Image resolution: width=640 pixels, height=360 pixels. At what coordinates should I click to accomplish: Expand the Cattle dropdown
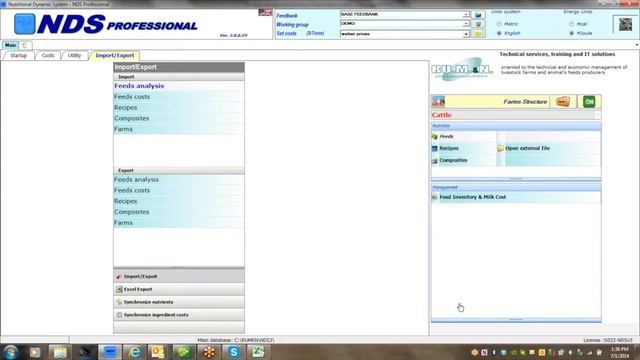pos(598,115)
